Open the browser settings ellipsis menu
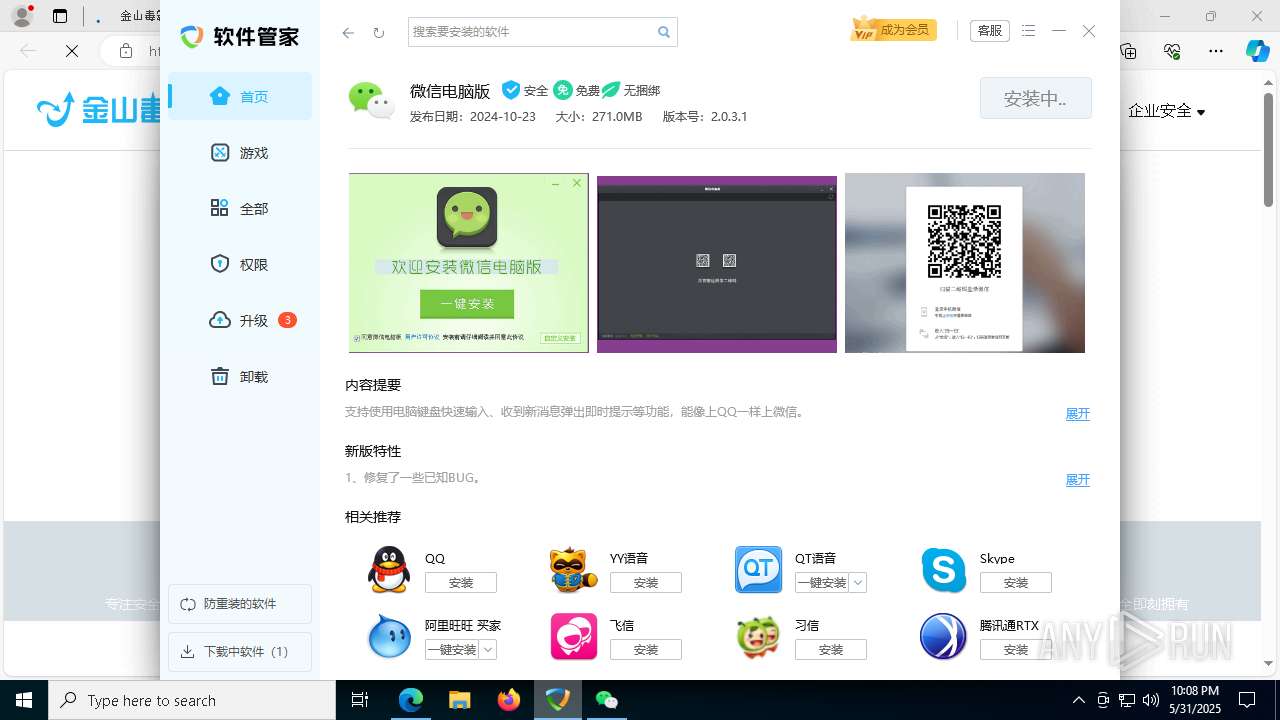1280x720 pixels. [x=1216, y=51]
